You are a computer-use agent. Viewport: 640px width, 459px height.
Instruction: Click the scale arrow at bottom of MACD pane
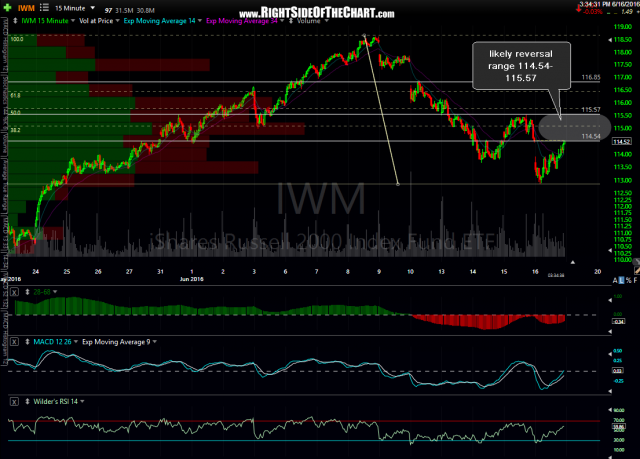(x=610, y=391)
